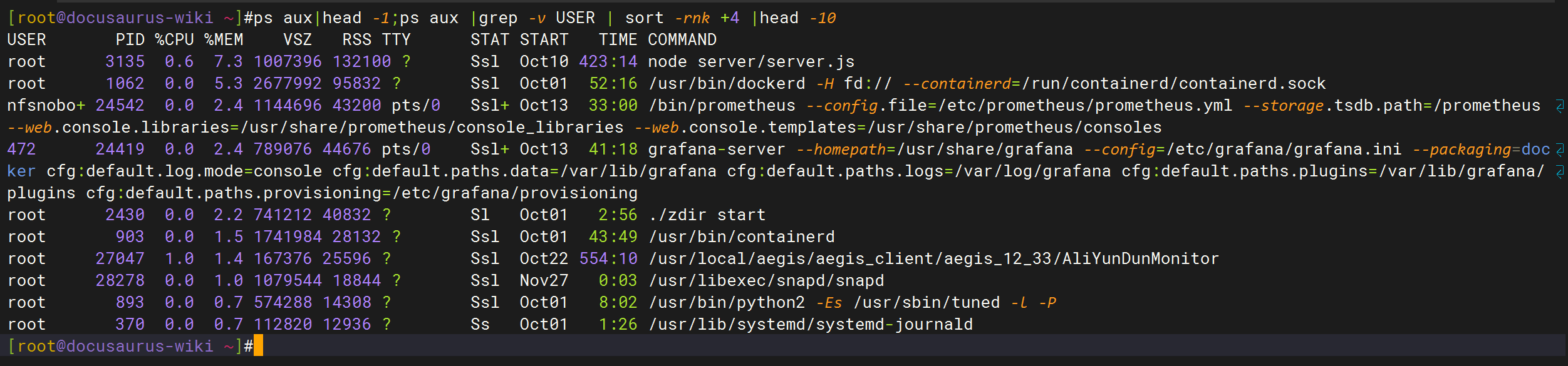Click the TIME value 554:10
Screen dimensions: 1568x366
click(608, 259)
